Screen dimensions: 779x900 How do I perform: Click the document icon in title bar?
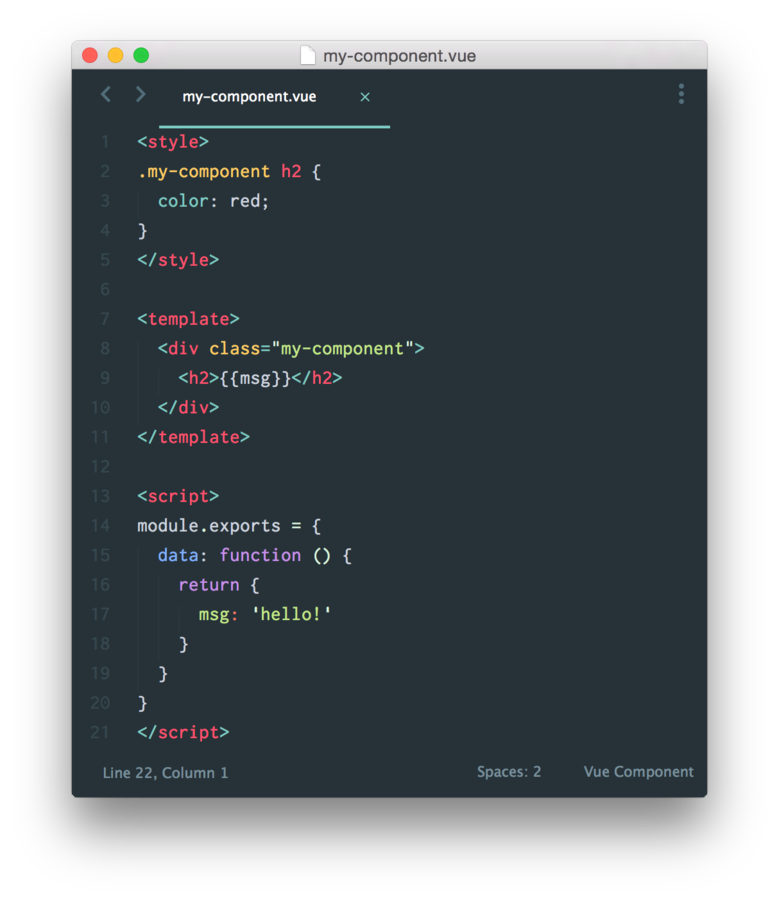coord(308,56)
